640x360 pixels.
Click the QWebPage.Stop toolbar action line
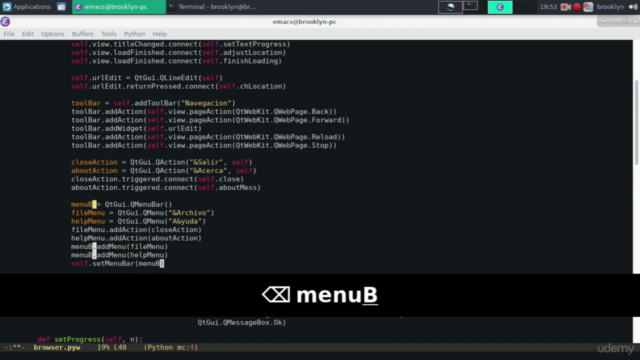click(204, 145)
